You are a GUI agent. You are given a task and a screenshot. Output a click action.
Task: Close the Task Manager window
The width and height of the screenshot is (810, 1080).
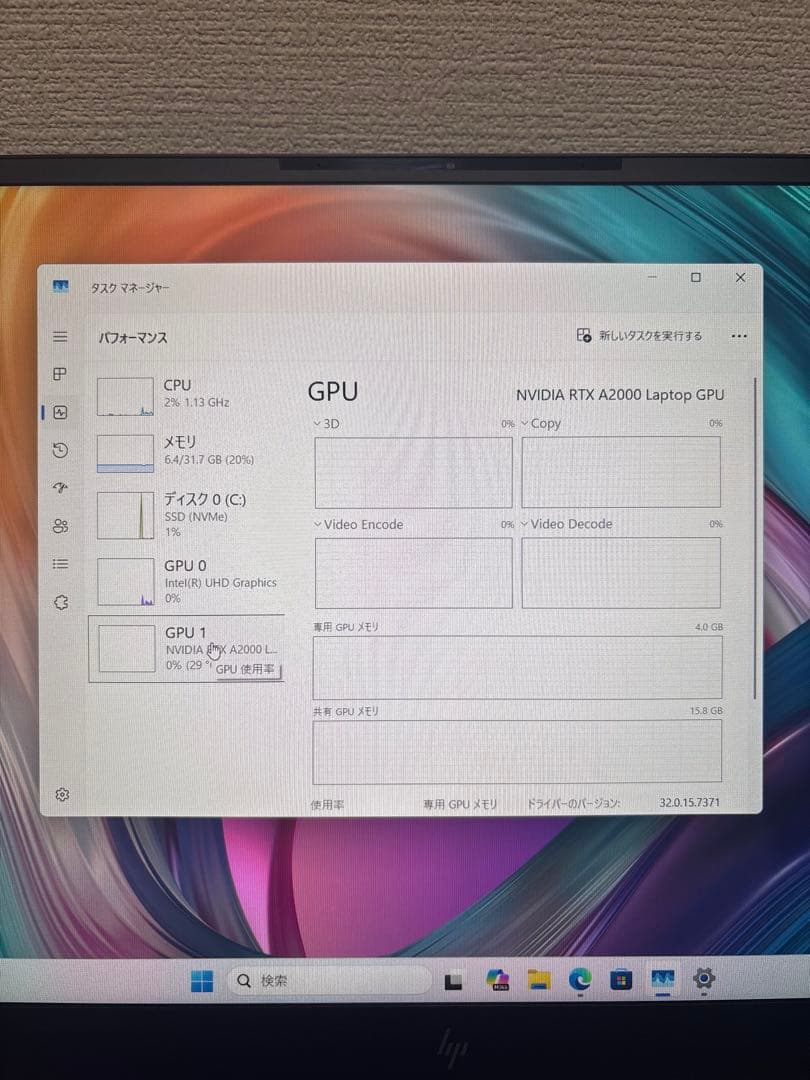point(740,278)
